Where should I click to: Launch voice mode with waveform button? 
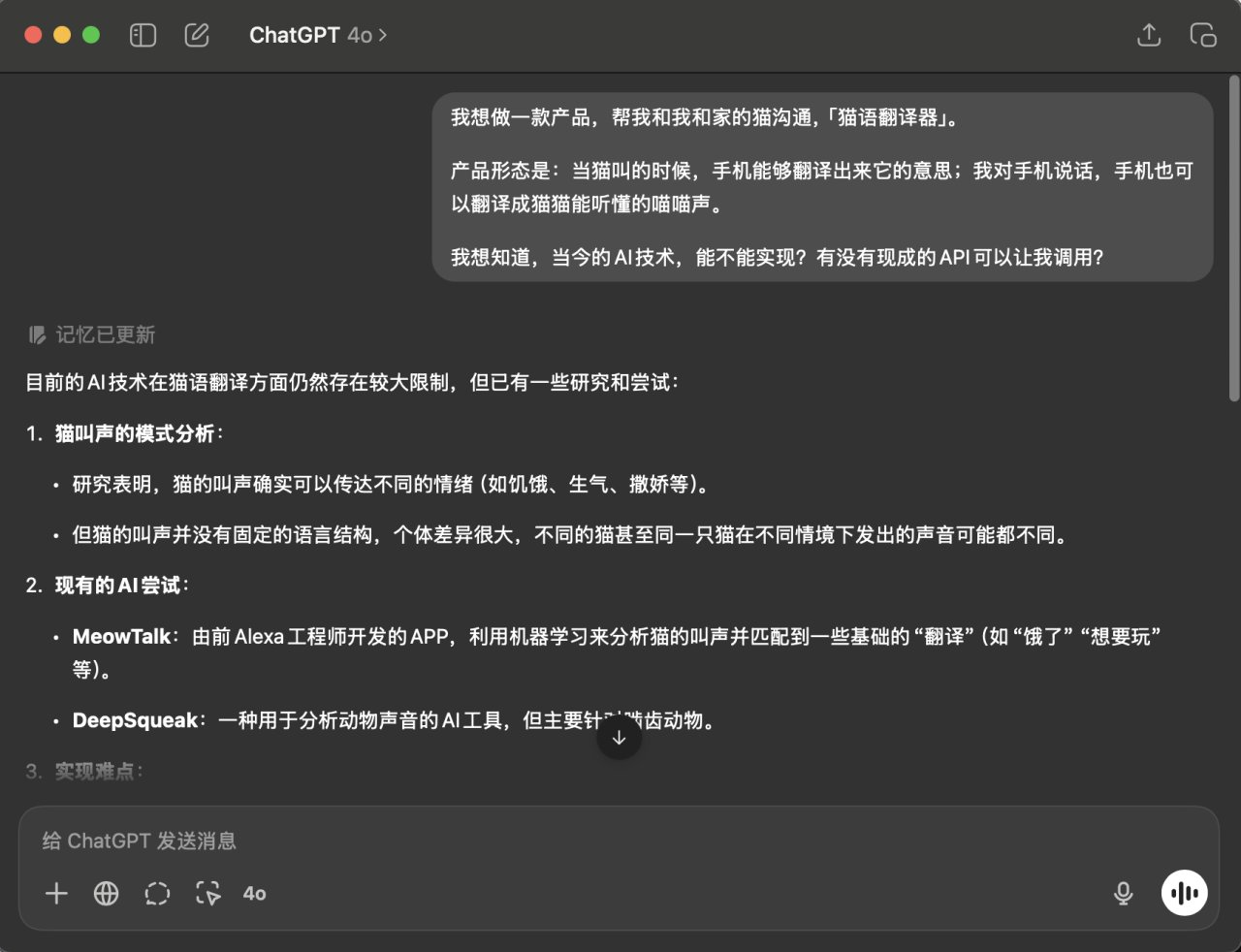tap(1184, 893)
